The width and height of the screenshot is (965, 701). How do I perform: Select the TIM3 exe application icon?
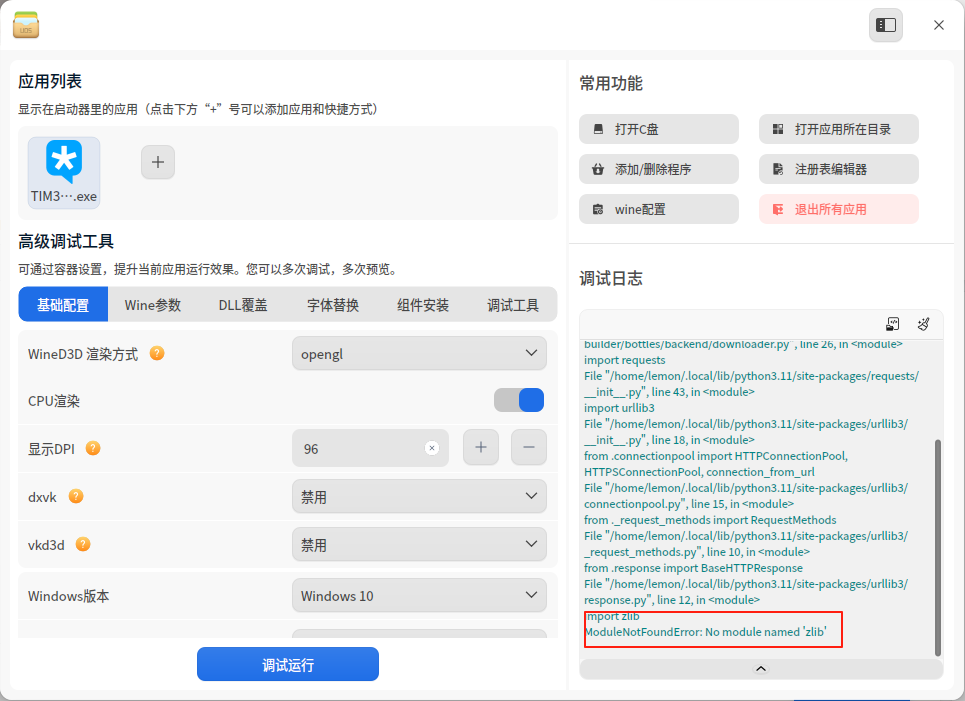pyautogui.click(x=64, y=173)
